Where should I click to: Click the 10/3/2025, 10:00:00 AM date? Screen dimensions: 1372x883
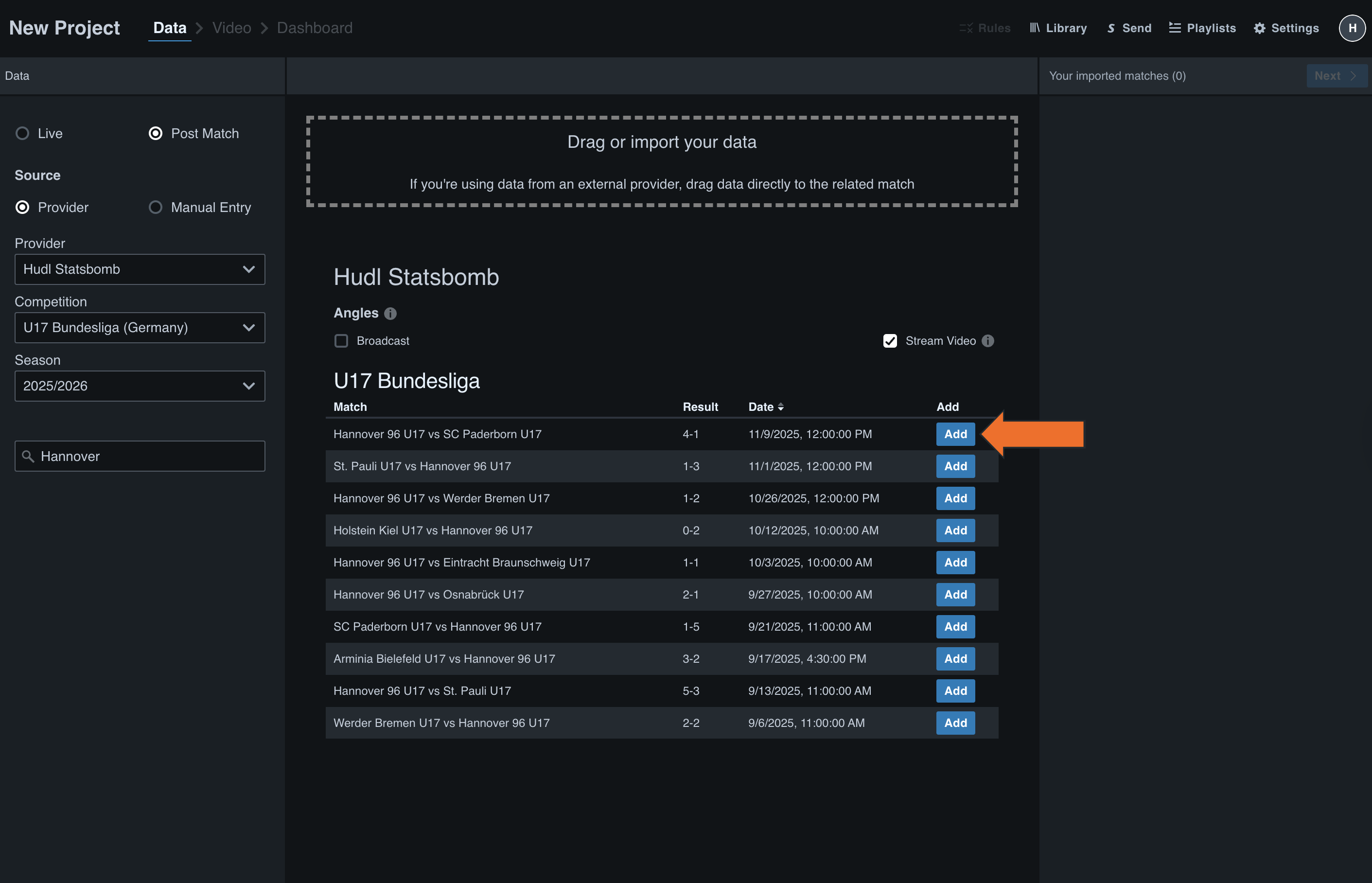pyautogui.click(x=809, y=563)
